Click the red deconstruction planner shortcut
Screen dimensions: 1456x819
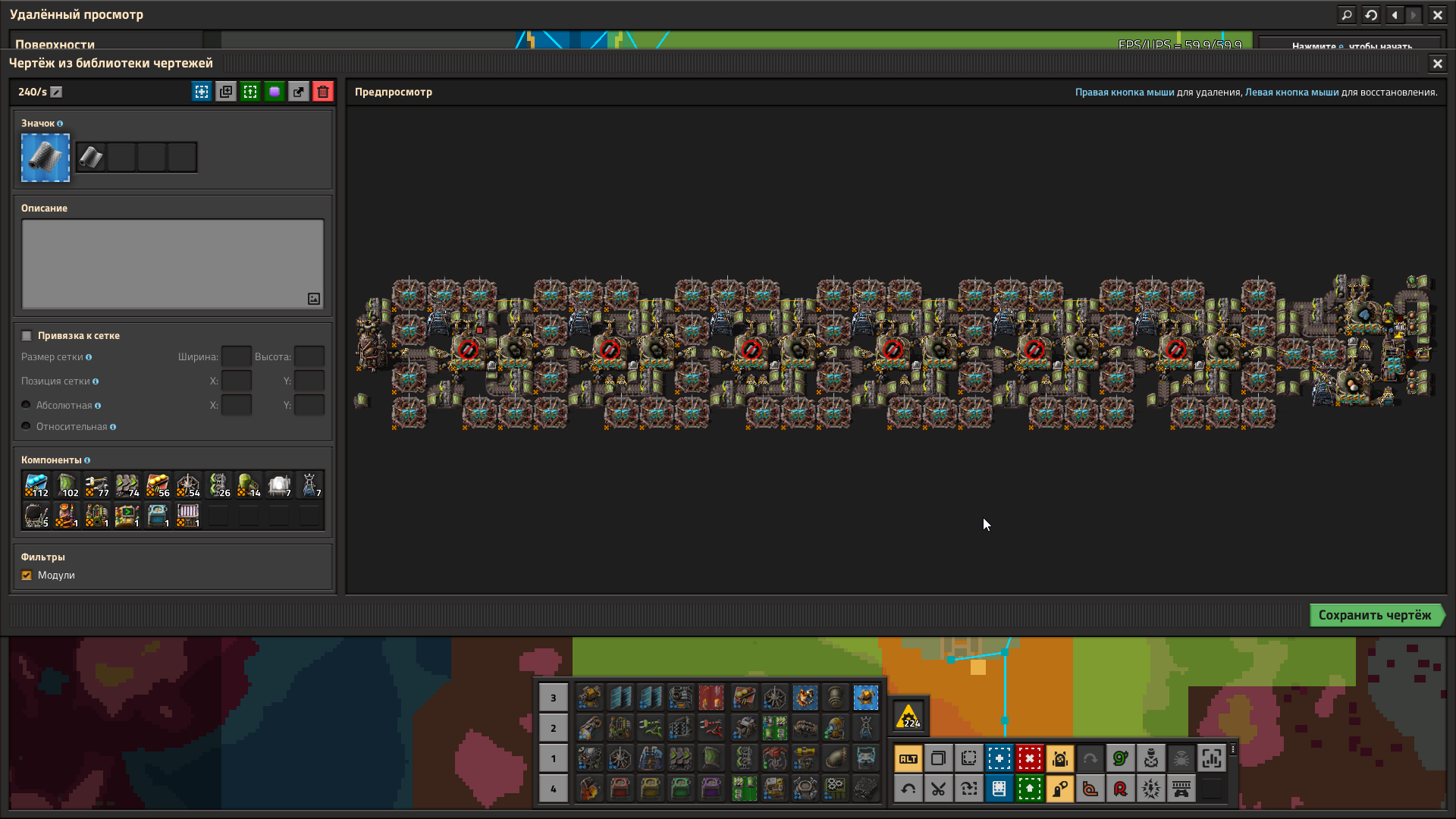pyautogui.click(x=1030, y=758)
